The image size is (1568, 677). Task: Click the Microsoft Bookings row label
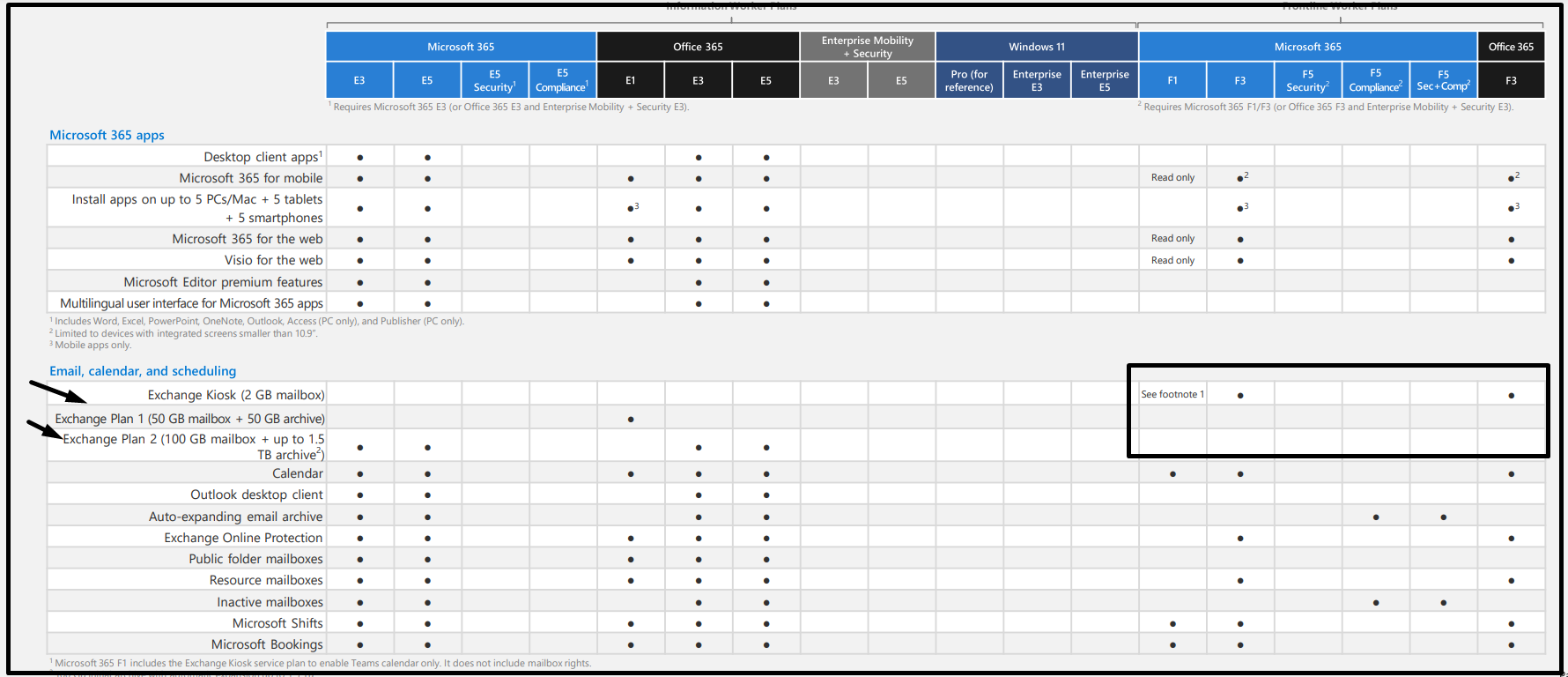coord(267,644)
